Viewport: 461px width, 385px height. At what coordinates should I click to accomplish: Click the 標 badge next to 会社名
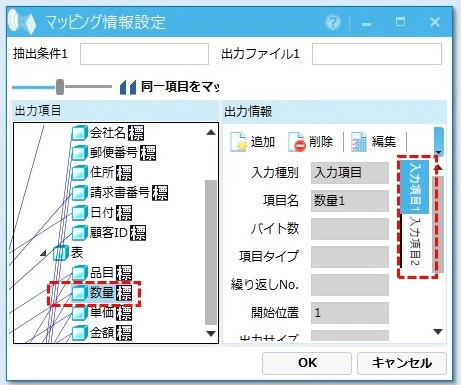(x=136, y=133)
